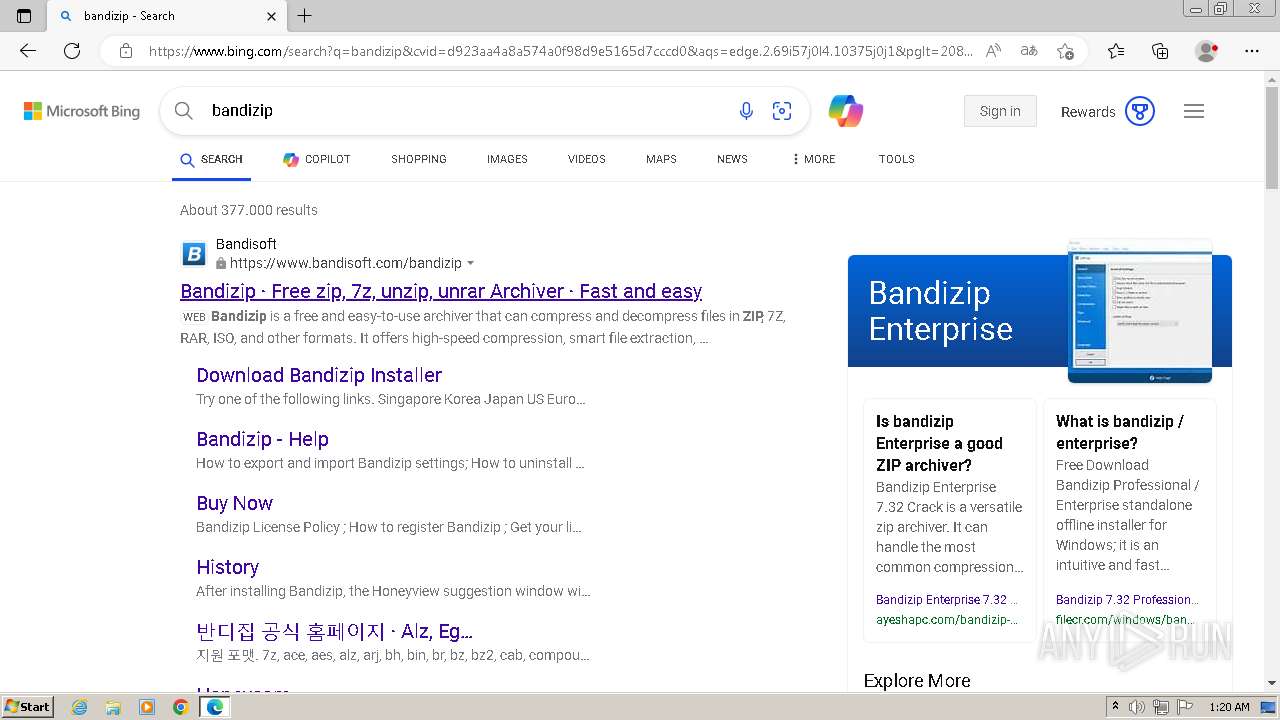Open Bing hamburger settings menu
This screenshot has height=720, width=1280.
[1194, 111]
